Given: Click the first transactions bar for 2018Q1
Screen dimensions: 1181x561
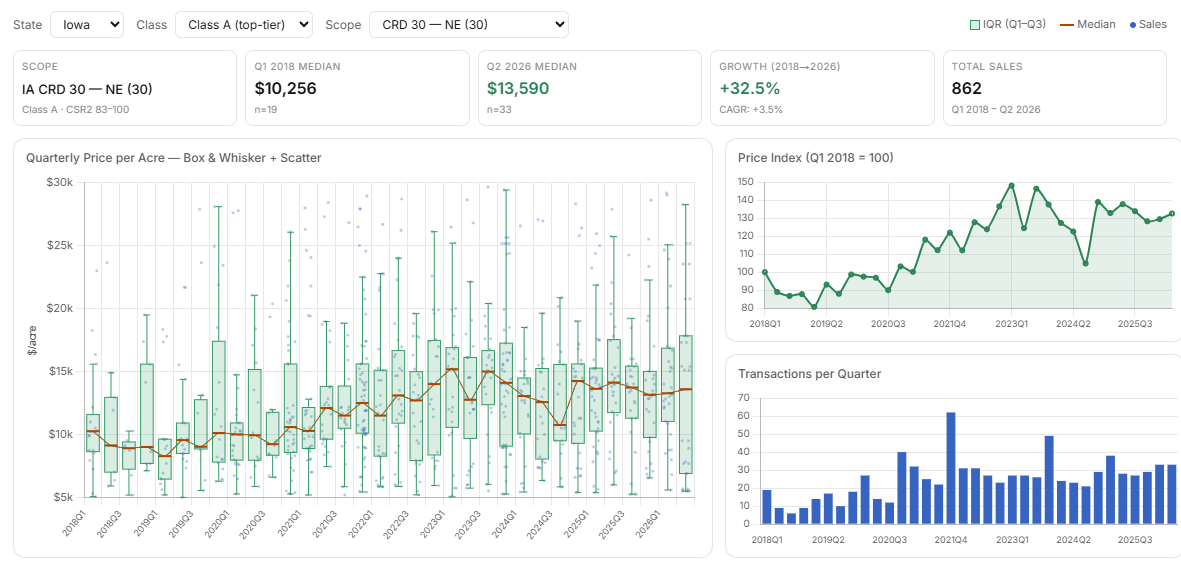Looking at the screenshot, I should (x=767, y=507).
